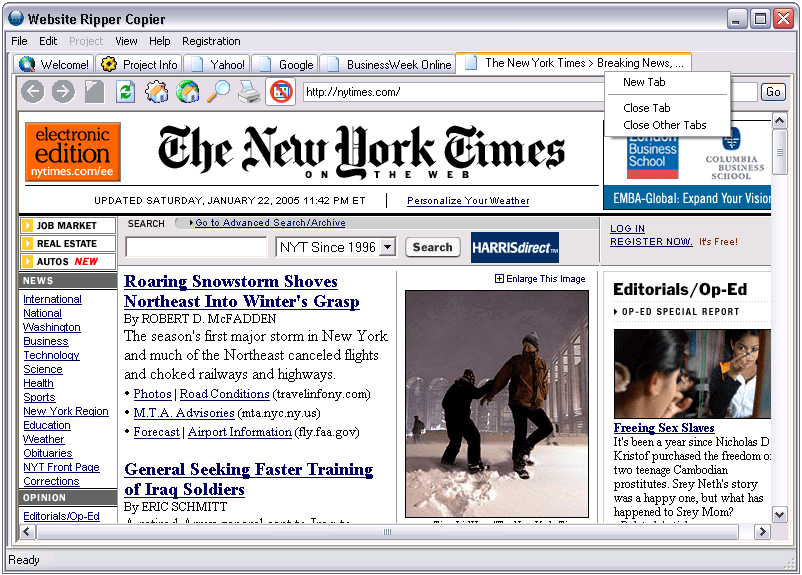The height and width of the screenshot is (575, 802).
Task: Click the scroll left arrow
Action: [x=27, y=532]
